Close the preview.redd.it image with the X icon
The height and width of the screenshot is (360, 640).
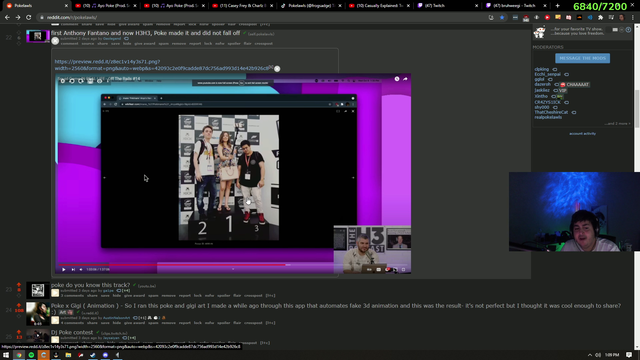click(277, 69)
